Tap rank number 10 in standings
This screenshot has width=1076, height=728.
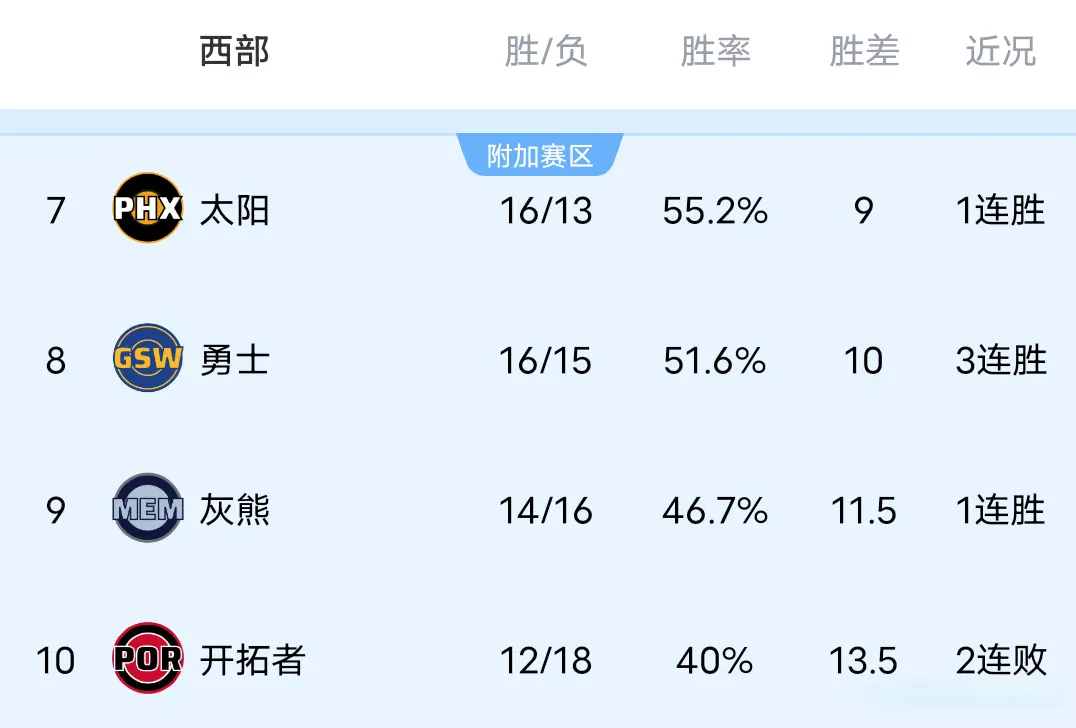pyautogui.click(x=55, y=661)
